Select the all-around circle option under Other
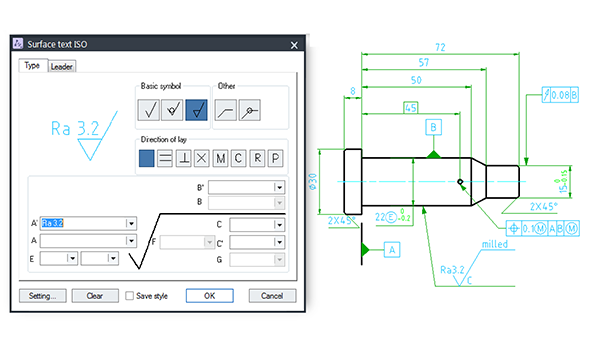 tap(250, 110)
